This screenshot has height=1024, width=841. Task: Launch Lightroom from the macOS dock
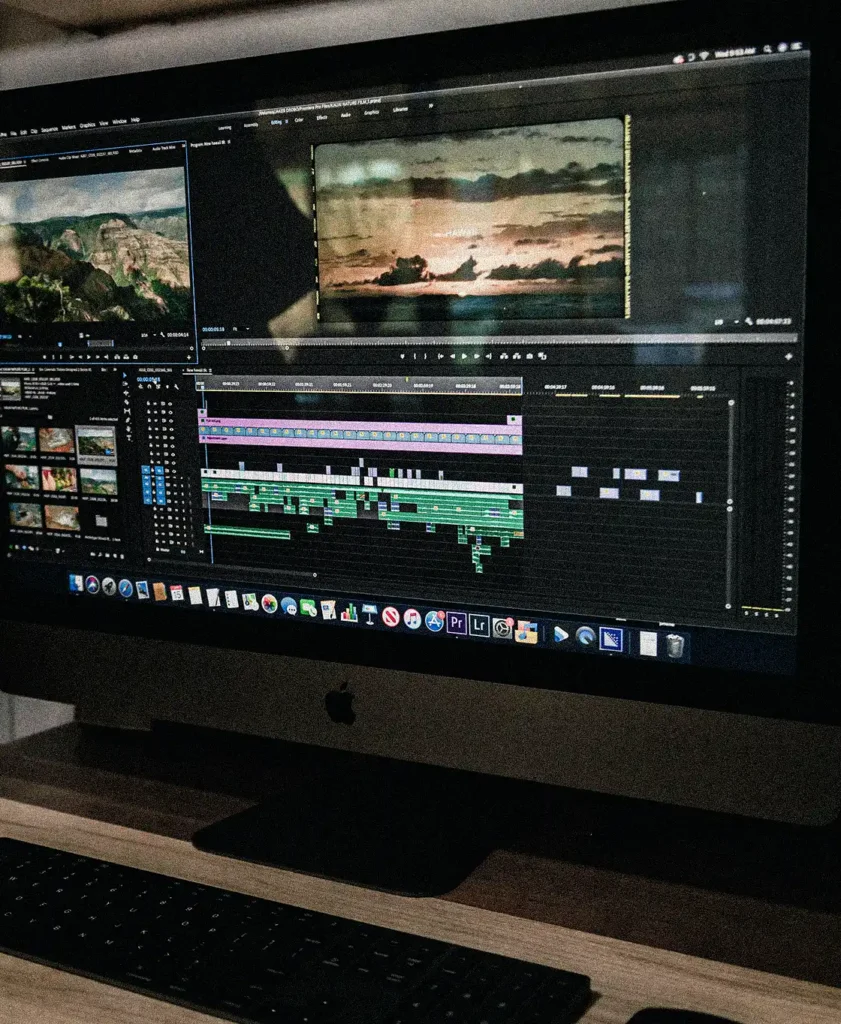tap(479, 622)
